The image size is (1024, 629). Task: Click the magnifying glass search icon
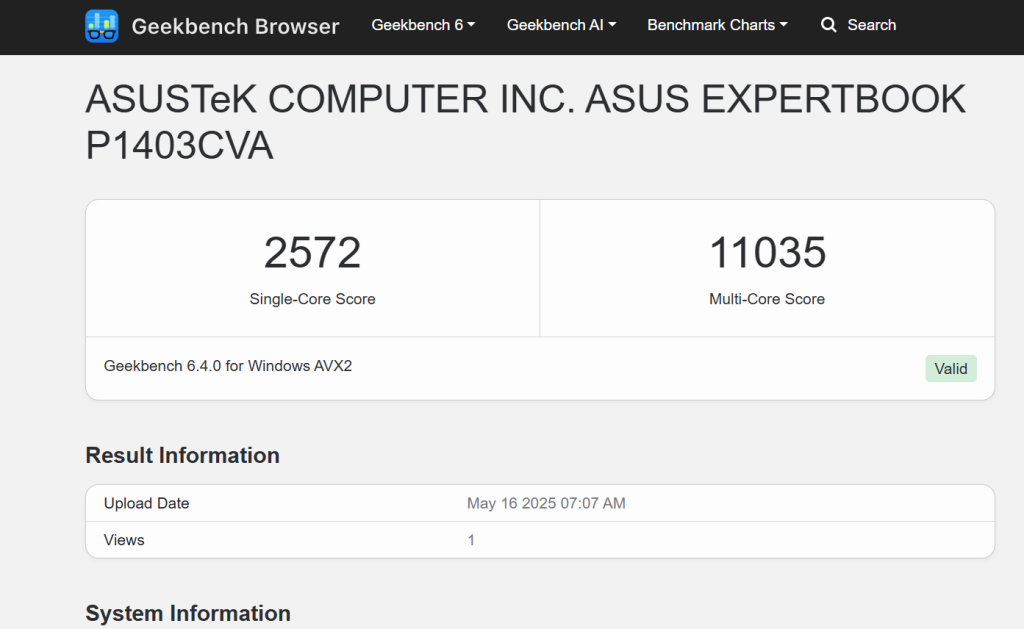point(828,24)
